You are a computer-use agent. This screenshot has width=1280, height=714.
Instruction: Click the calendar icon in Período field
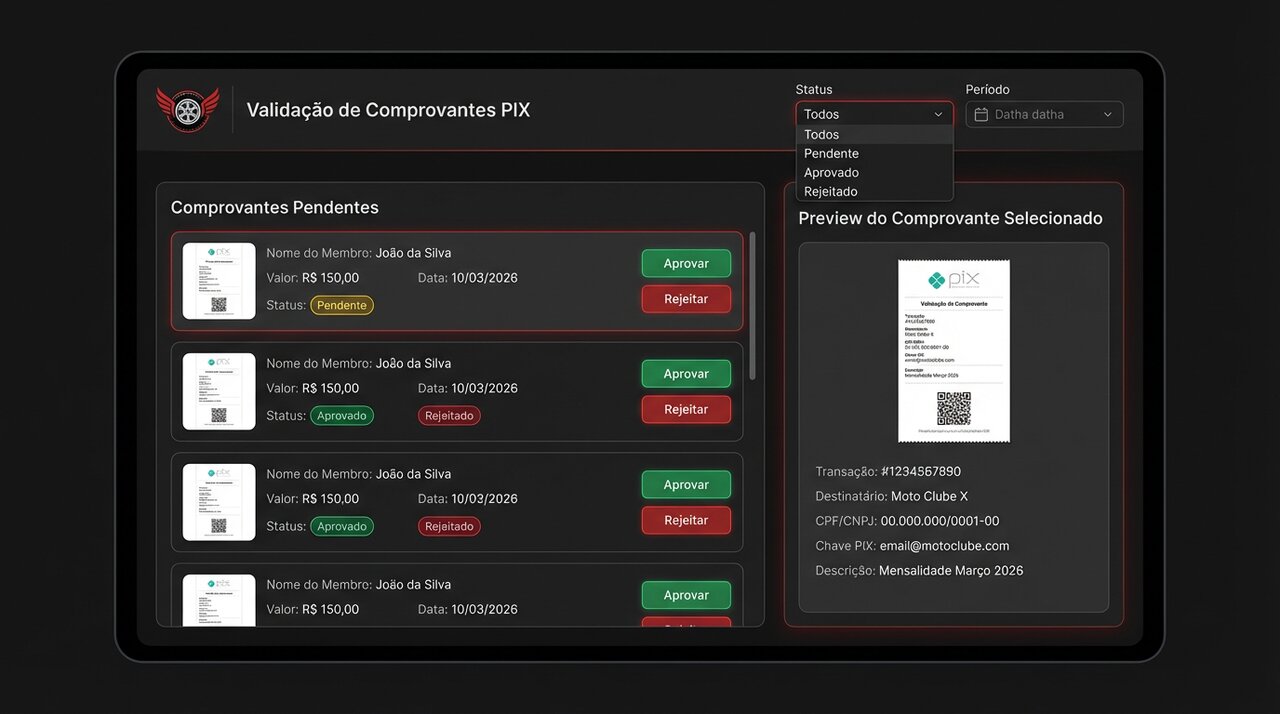981,115
